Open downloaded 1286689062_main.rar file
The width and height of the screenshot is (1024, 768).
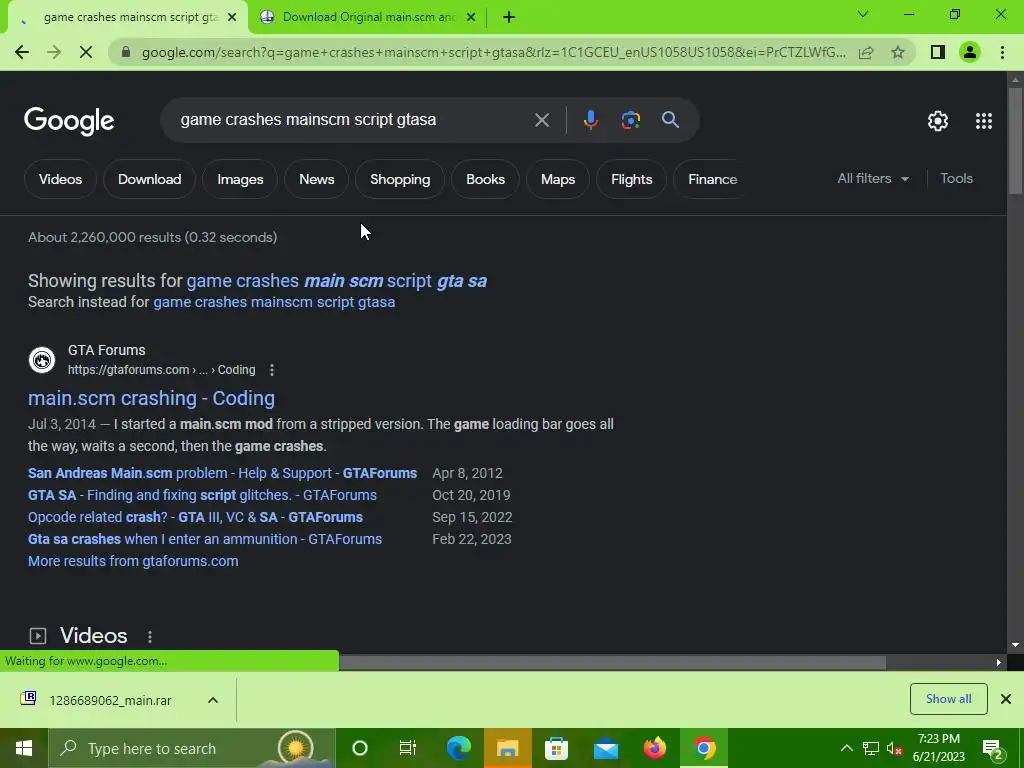coord(110,700)
